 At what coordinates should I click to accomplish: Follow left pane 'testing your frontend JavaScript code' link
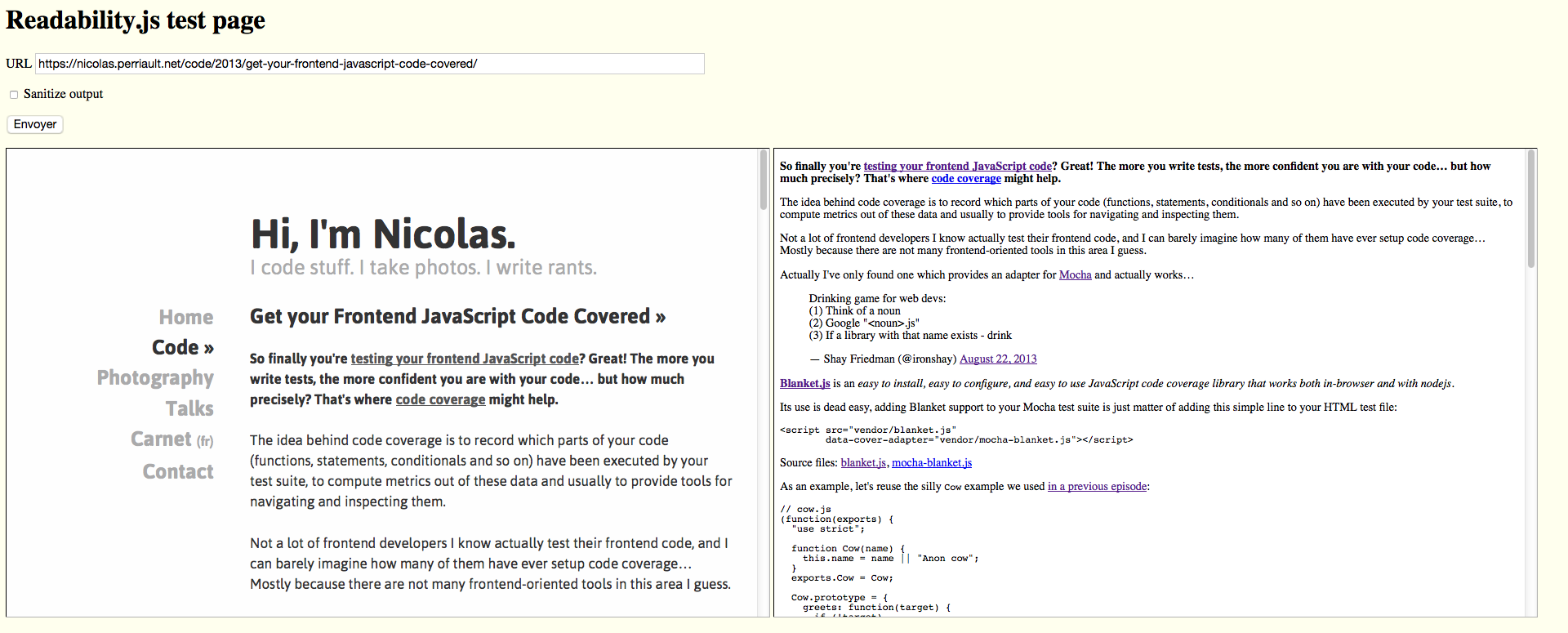[x=465, y=359]
